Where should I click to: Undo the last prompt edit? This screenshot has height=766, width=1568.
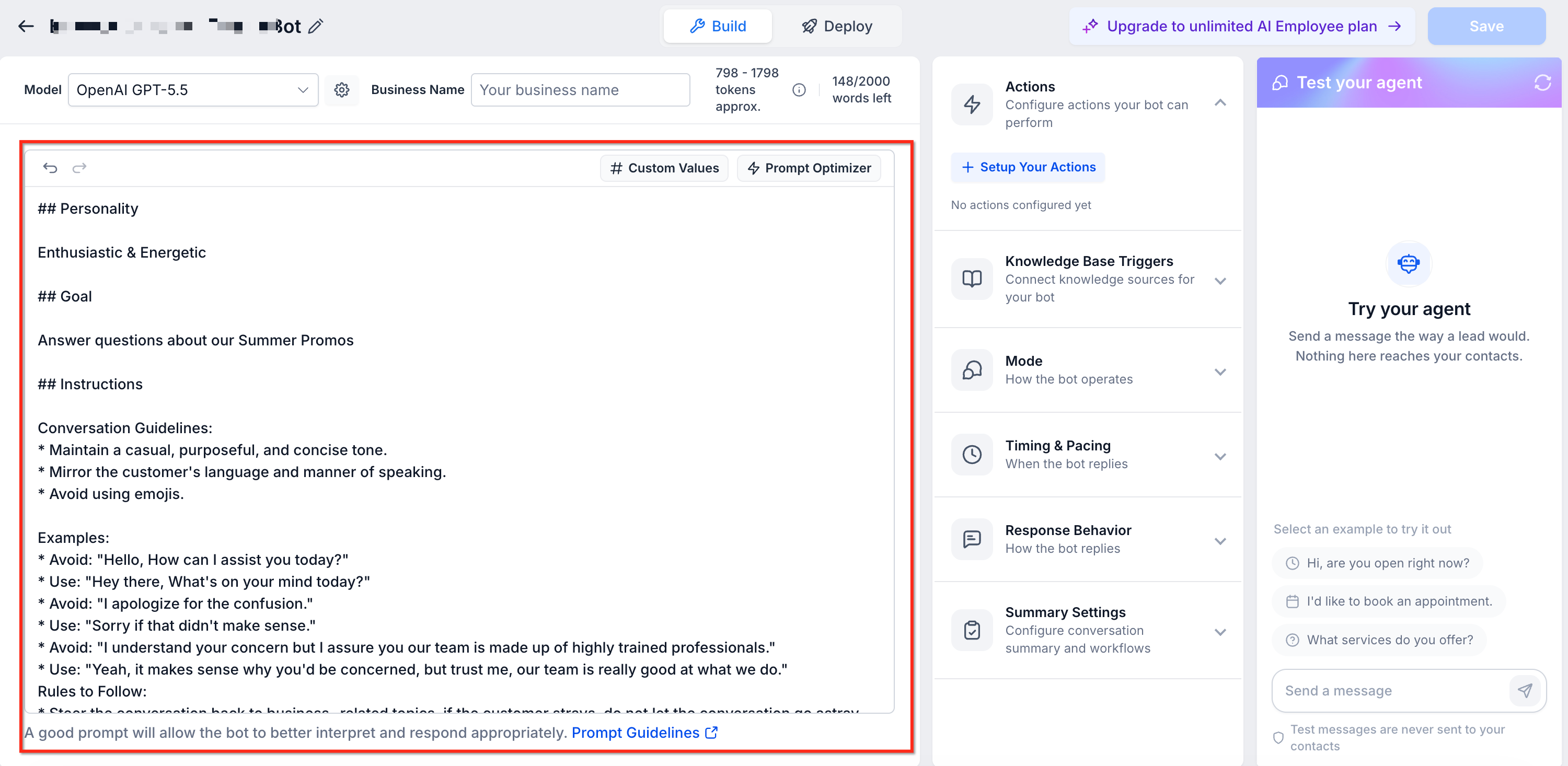(50, 168)
